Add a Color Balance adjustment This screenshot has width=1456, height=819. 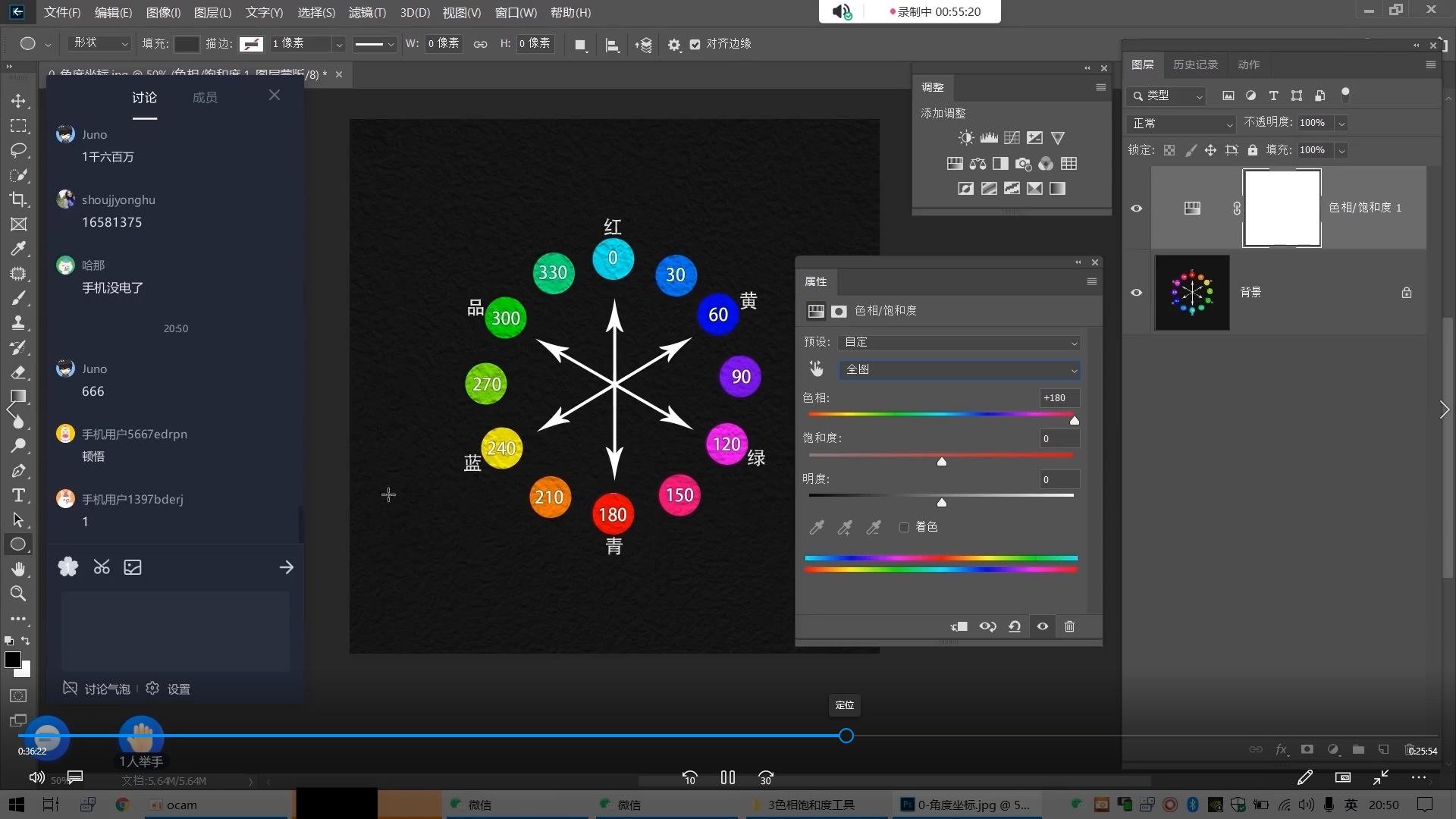pos(977,164)
